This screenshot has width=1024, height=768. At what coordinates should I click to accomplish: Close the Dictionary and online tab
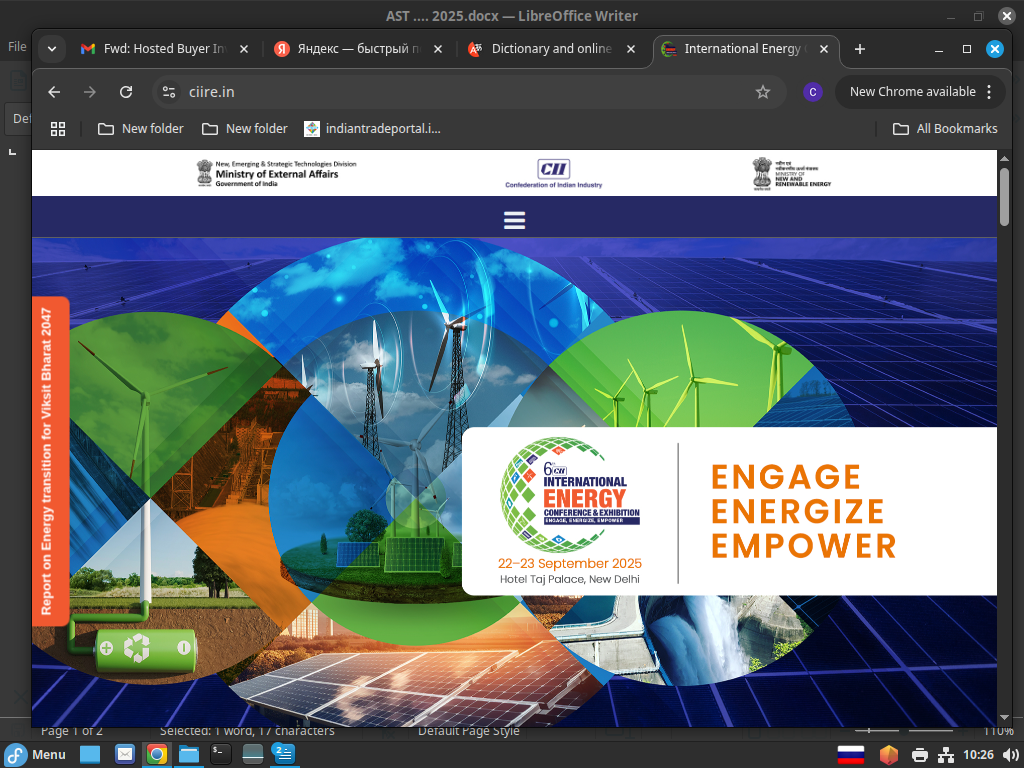click(x=631, y=49)
